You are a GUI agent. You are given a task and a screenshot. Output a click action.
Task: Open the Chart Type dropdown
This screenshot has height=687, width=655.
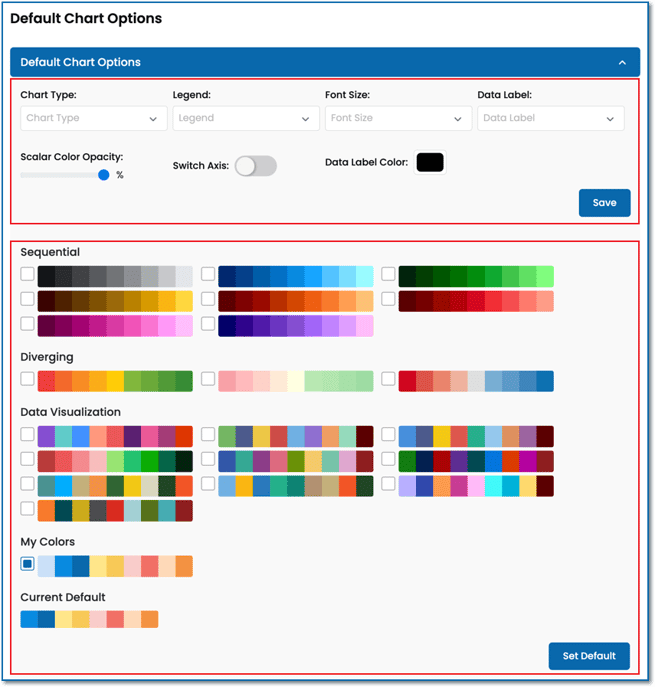point(94,118)
